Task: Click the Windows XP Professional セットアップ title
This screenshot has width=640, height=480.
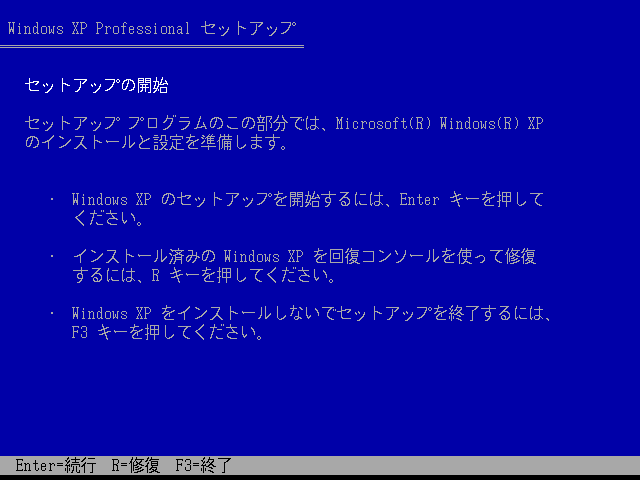Action: pyautogui.click(x=152, y=29)
